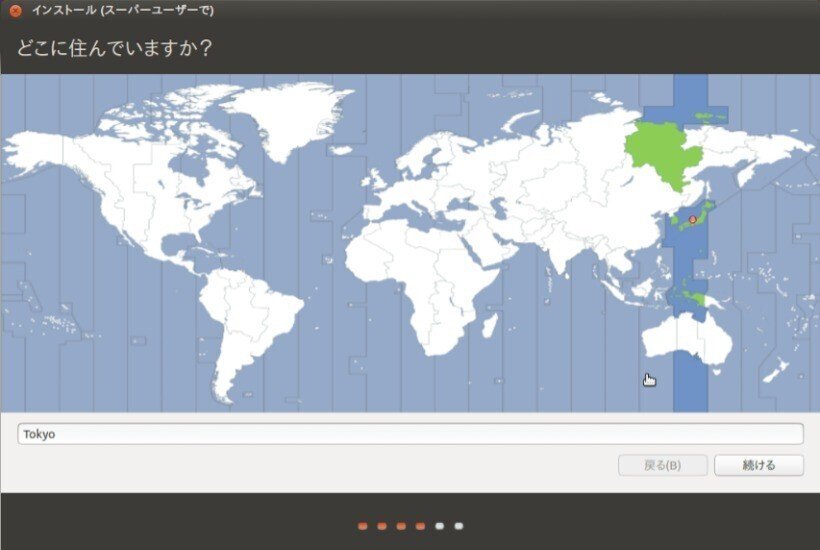Click the green New Guinea region
Viewport: 820px width, 550px height.
pyautogui.click(x=694, y=300)
